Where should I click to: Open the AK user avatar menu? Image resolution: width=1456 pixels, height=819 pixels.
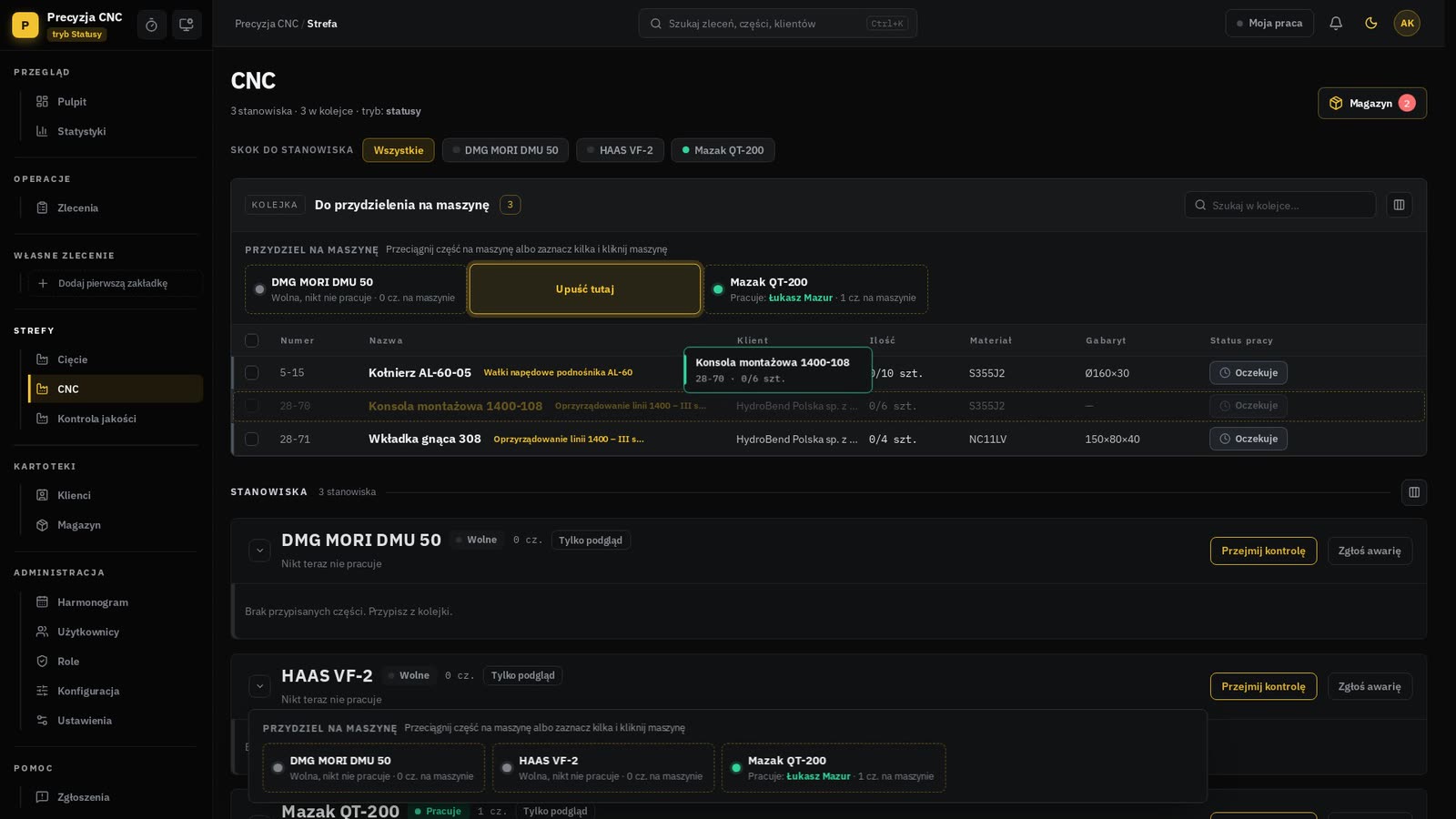[x=1407, y=24]
